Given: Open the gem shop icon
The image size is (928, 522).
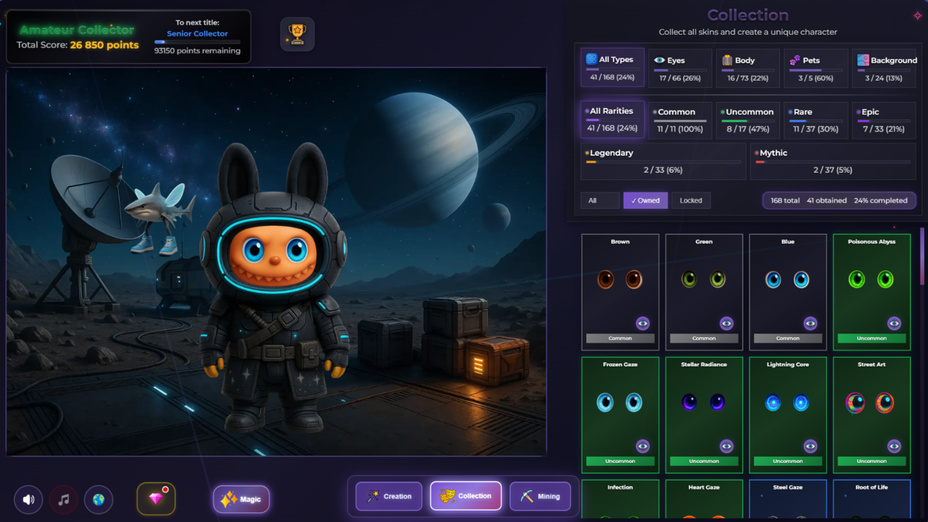Looking at the screenshot, I should pos(156,498).
